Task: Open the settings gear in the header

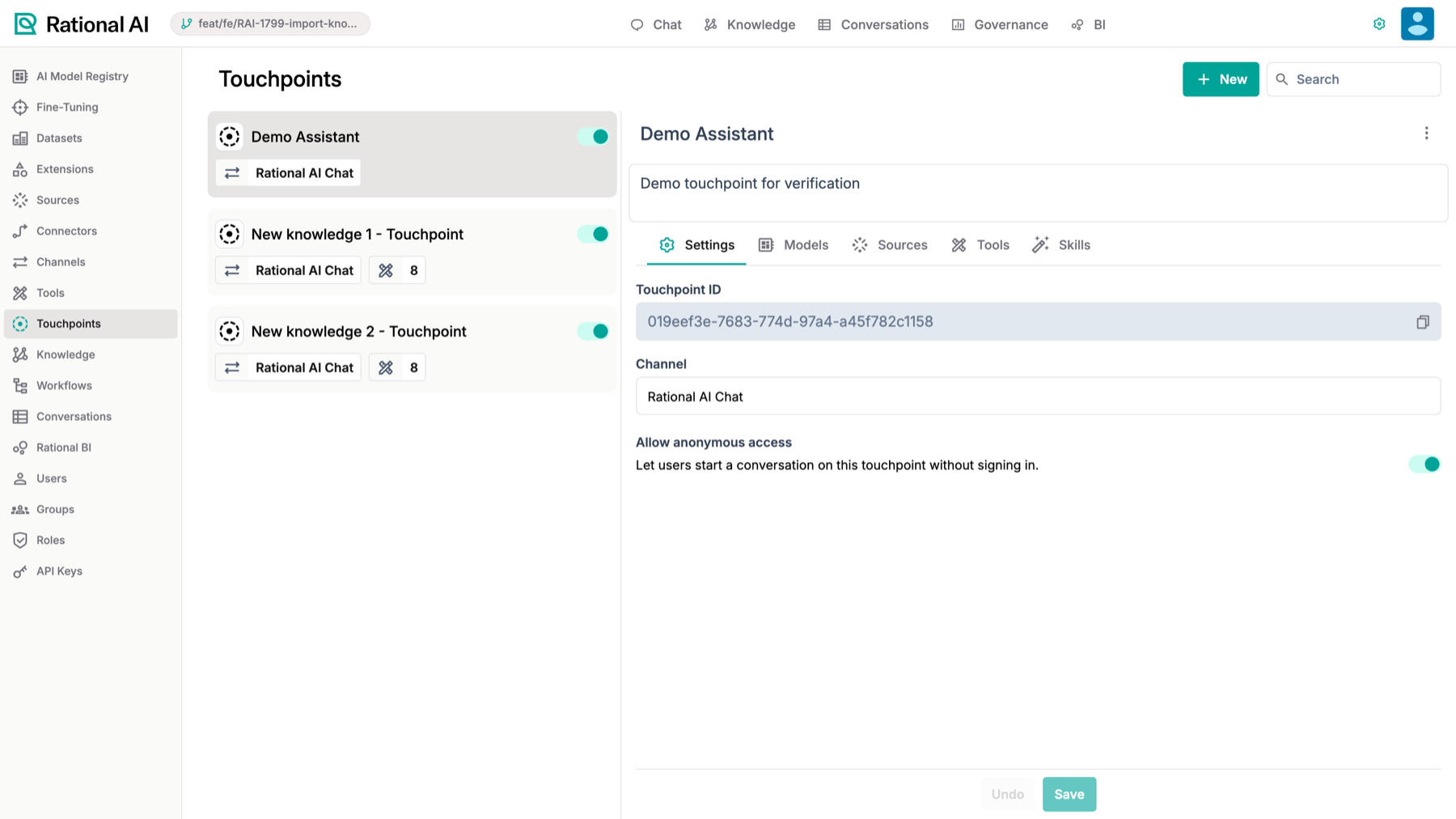Action: tap(1379, 24)
